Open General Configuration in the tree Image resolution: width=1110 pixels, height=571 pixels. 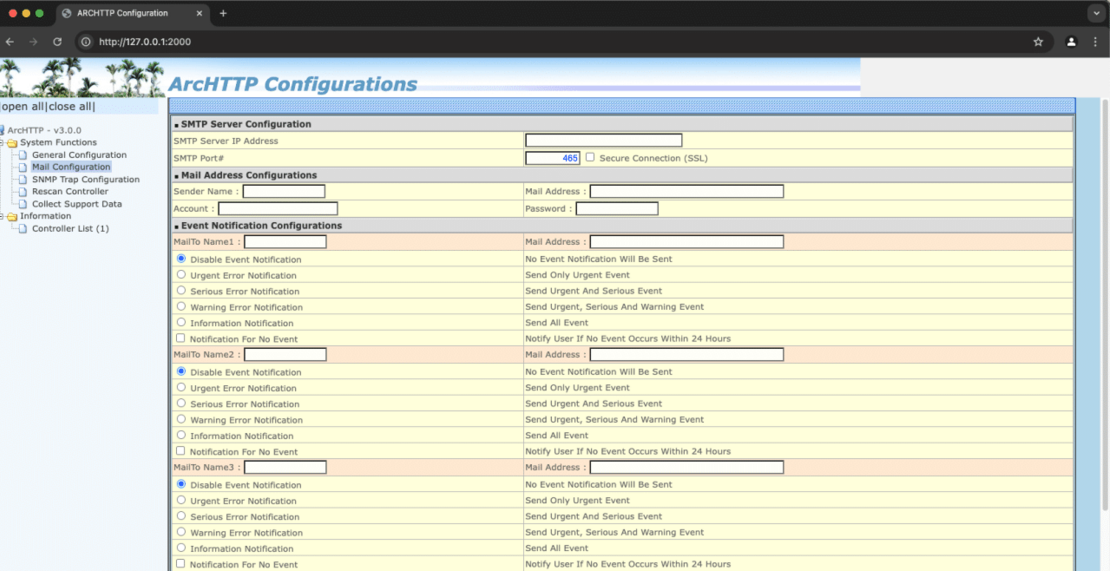[79, 155]
